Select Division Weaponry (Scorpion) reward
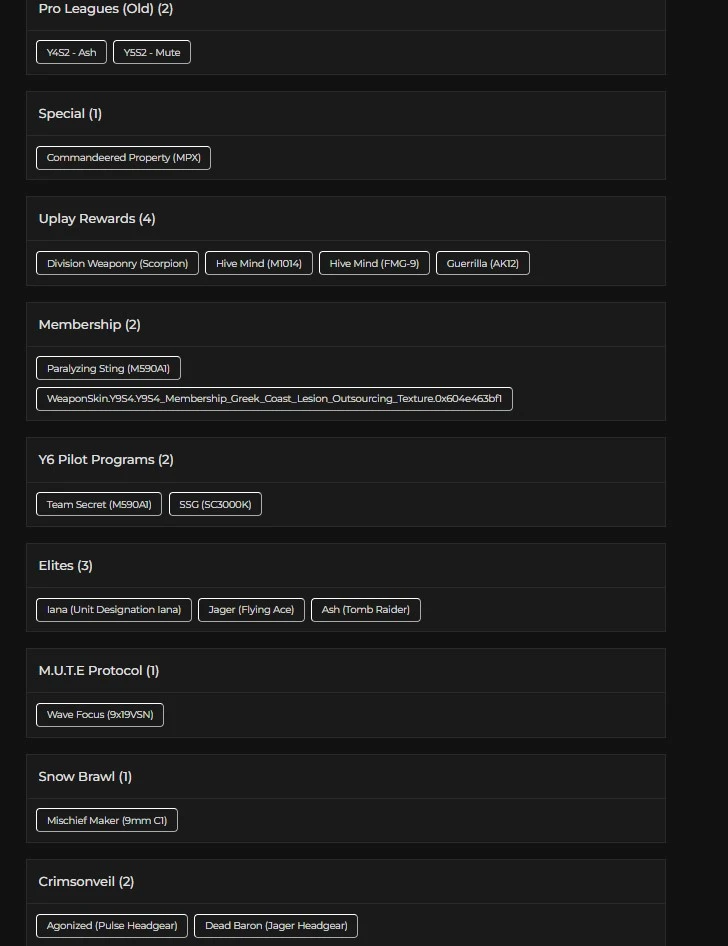This screenshot has width=728, height=946. tap(117, 263)
